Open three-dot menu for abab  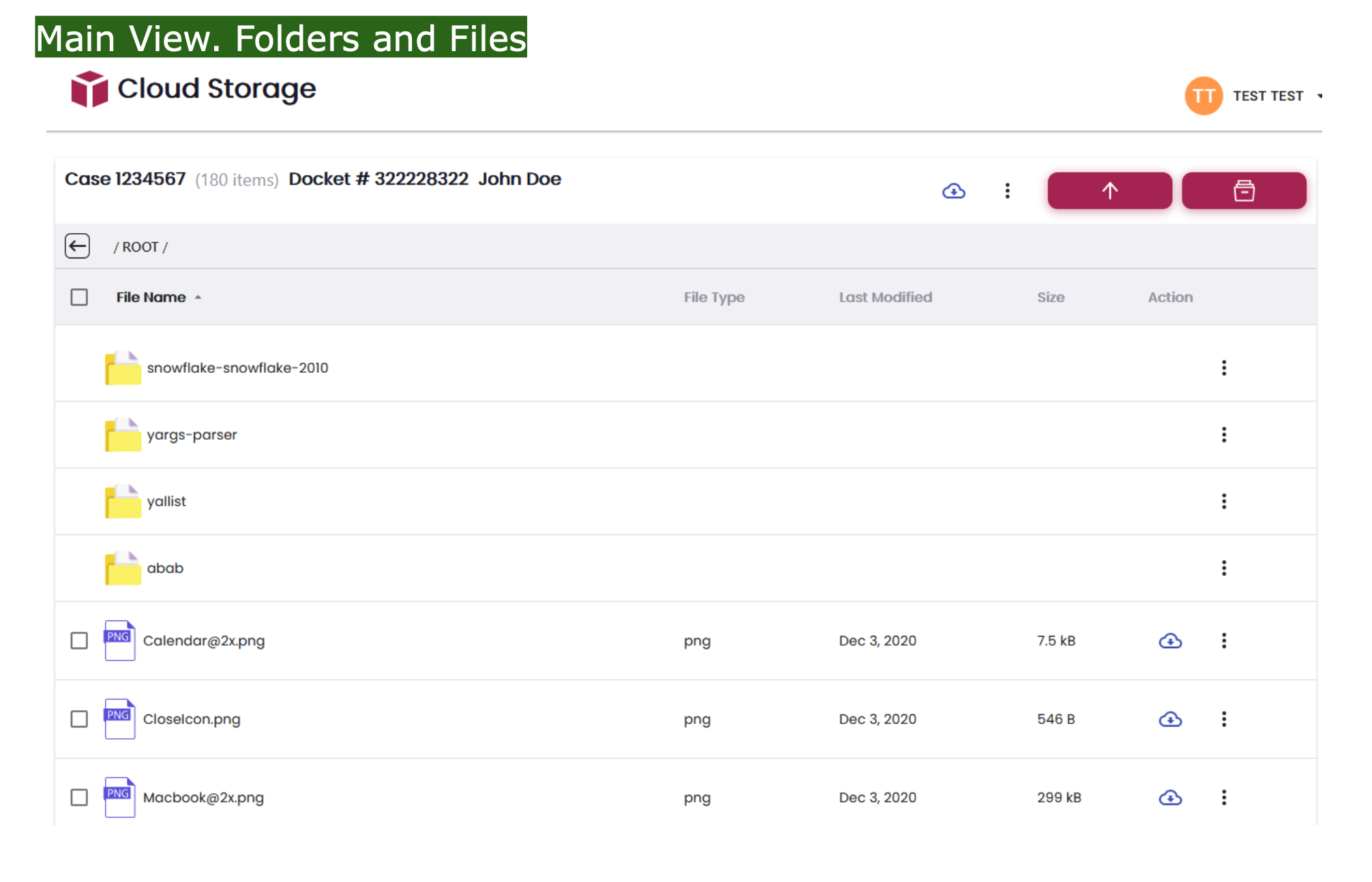pos(1224,568)
